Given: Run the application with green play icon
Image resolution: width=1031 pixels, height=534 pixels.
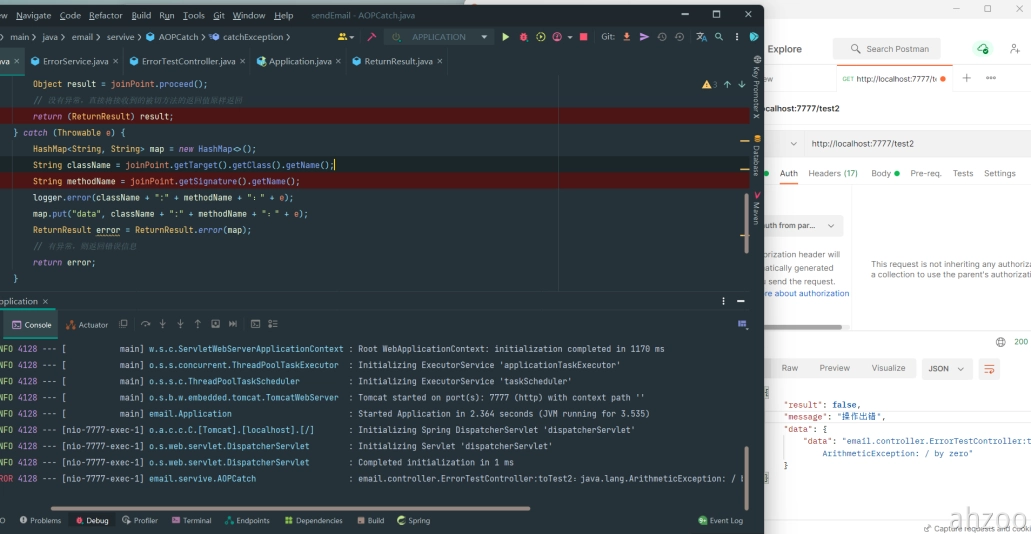Looking at the screenshot, I should [x=505, y=37].
